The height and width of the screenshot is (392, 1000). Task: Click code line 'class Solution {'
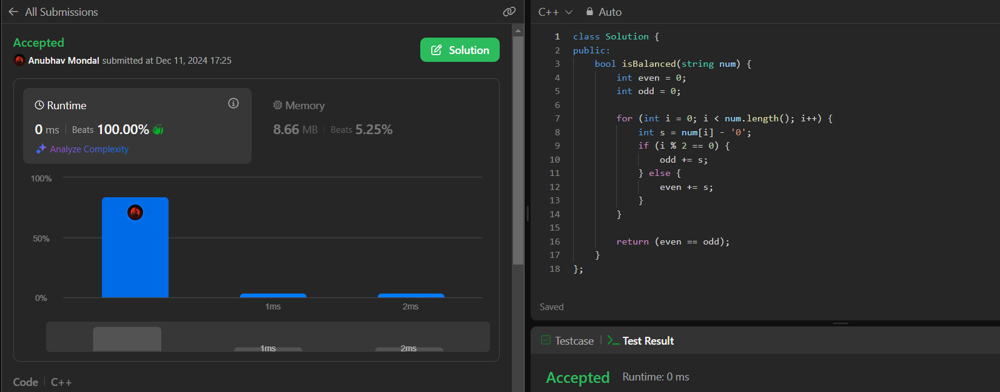coord(615,36)
